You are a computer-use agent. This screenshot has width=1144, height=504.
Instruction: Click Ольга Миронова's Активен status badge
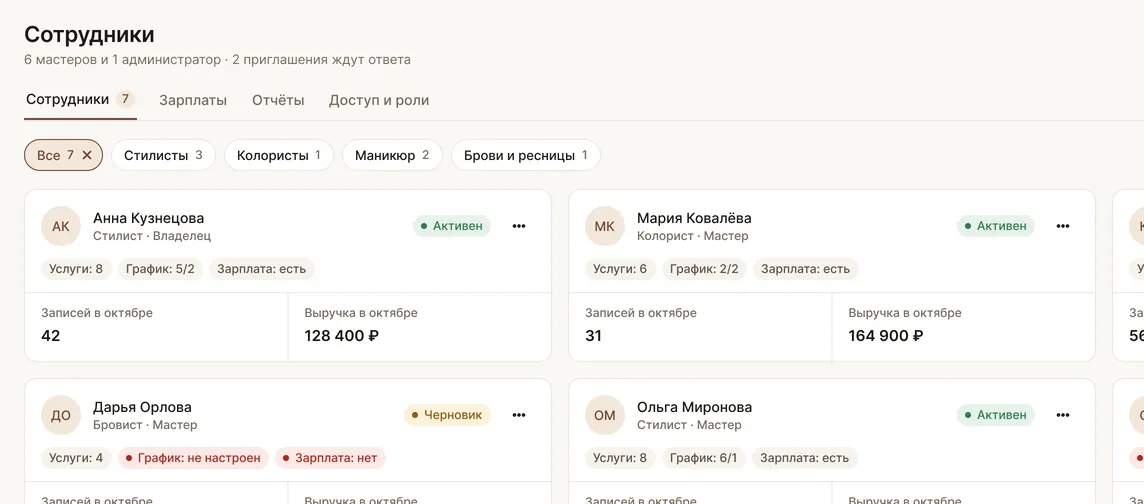tap(997, 415)
